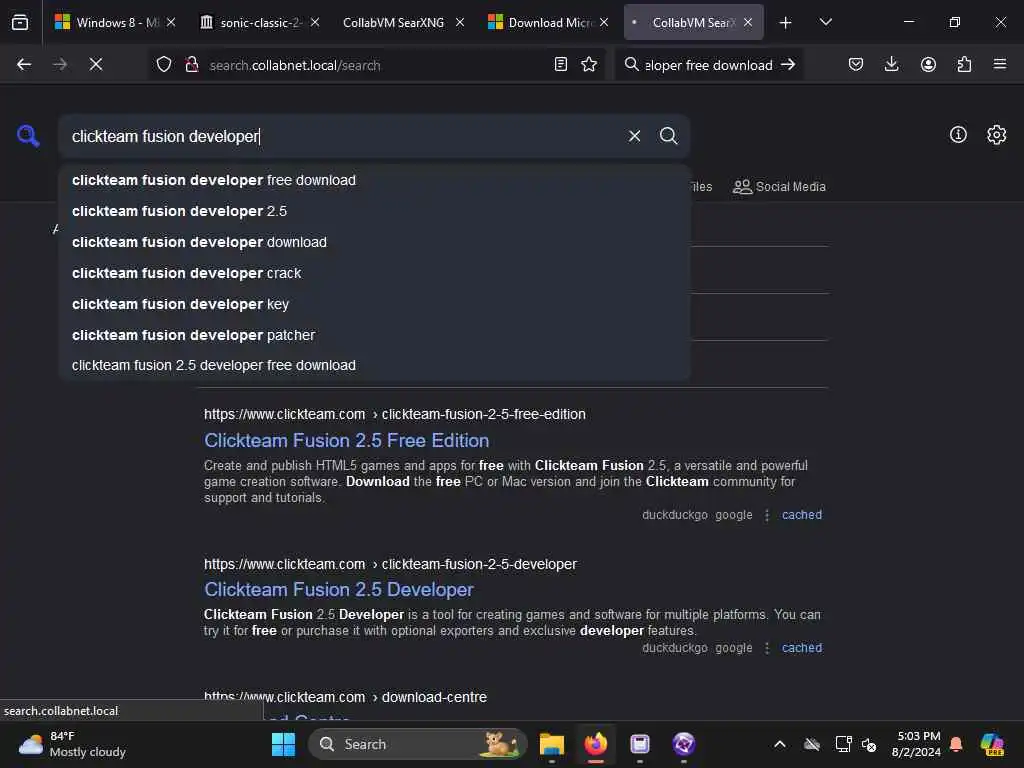
Task: Submit the toolbar search arrow
Action: click(x=788, y=64)
